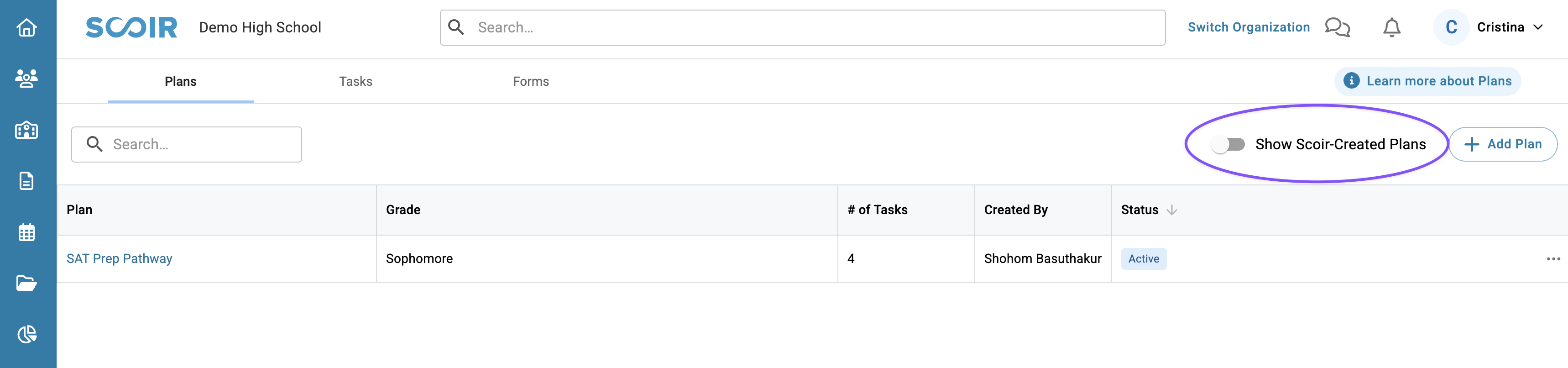
Task: Switch to the Tasks tab
Action: coord(355,82)
